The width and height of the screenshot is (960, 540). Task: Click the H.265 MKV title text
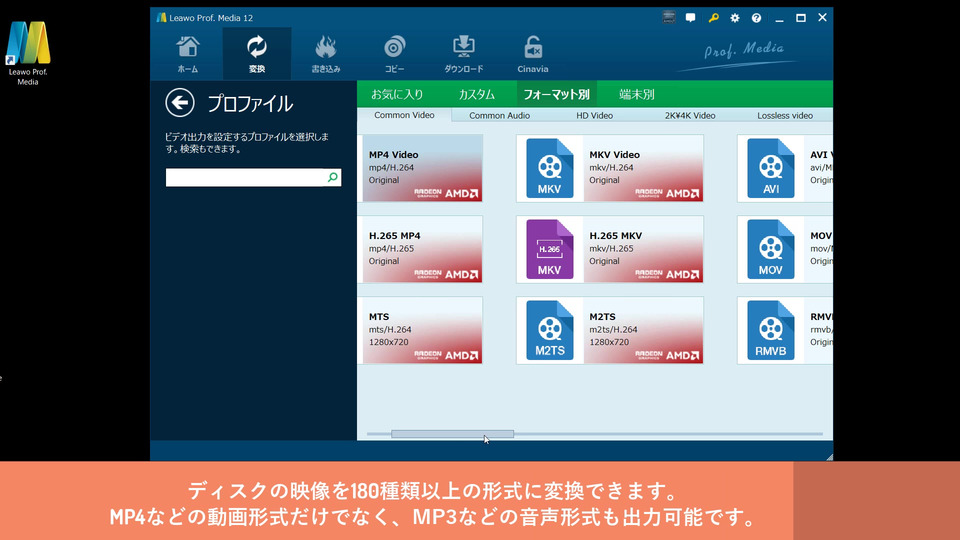(x=615, y=236)
